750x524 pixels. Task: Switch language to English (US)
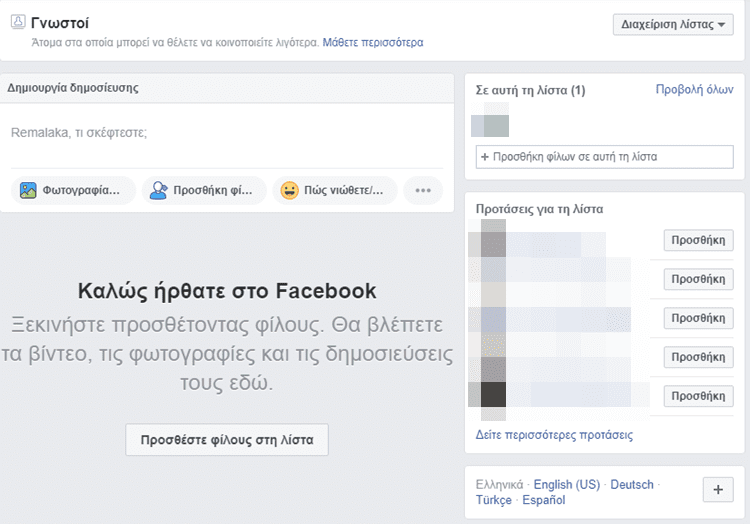point(567,484)
